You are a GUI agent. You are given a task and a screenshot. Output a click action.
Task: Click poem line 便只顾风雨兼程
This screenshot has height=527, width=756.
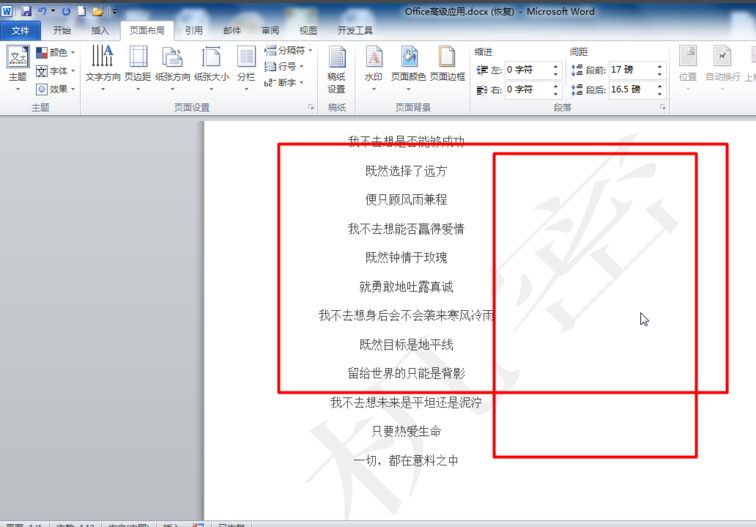tap(406, 200)
